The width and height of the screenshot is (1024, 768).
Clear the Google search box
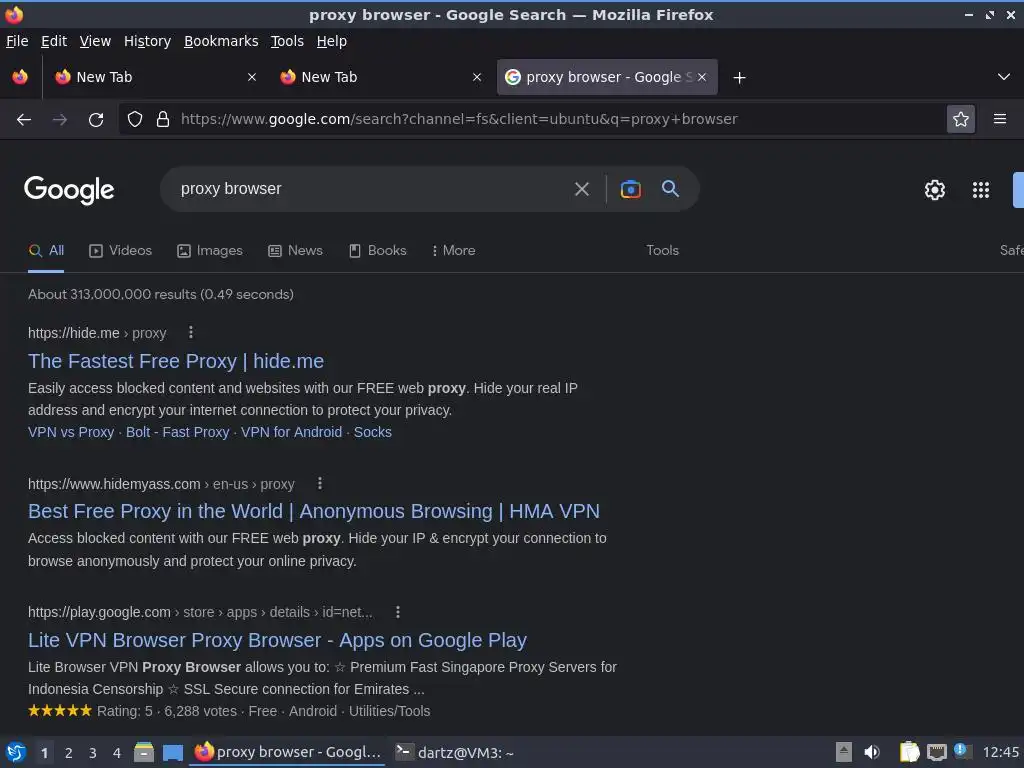[581, 189]
